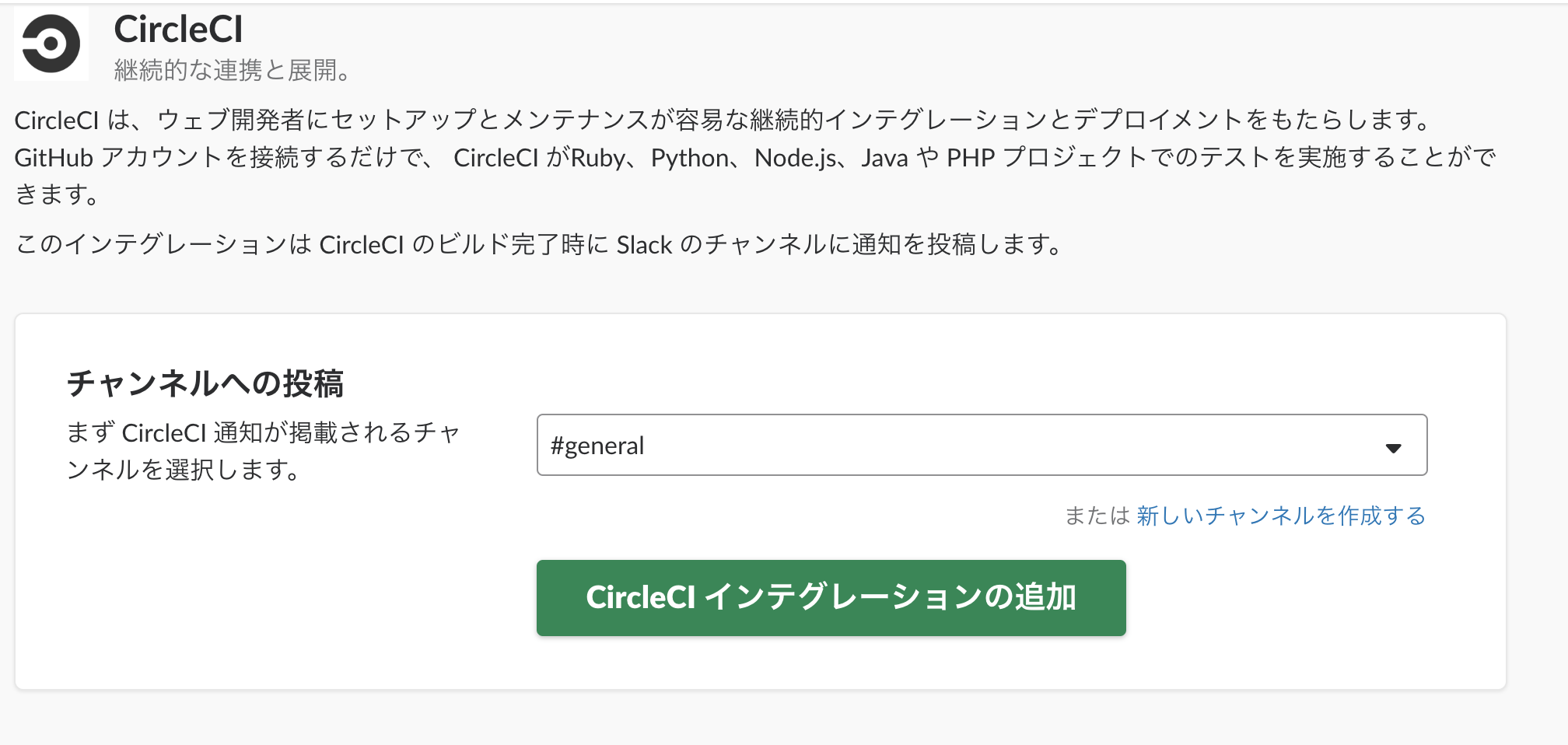Click the word GitHub in the description
The height and width of the screenshot is (745, 1568).
pyautogui.click(x=54, y=158)
